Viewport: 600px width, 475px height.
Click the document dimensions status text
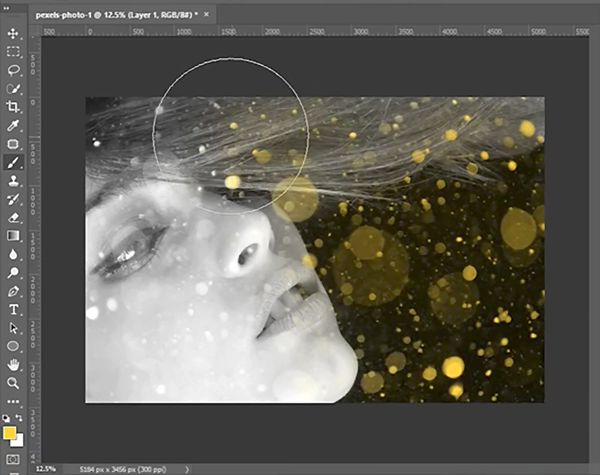click(x=123, y=469)
